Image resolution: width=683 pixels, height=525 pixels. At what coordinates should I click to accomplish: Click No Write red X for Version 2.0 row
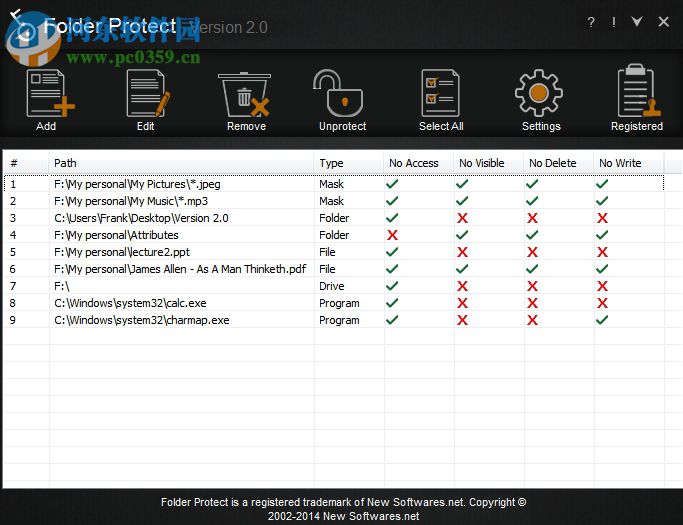(x=602, y=218)
